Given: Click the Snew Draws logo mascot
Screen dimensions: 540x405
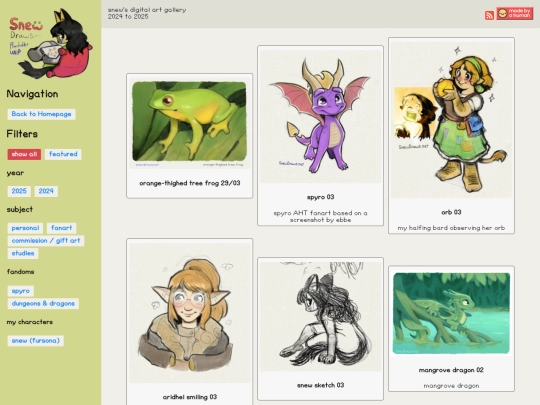Looking at the screenshot, I should coord(50,43).
